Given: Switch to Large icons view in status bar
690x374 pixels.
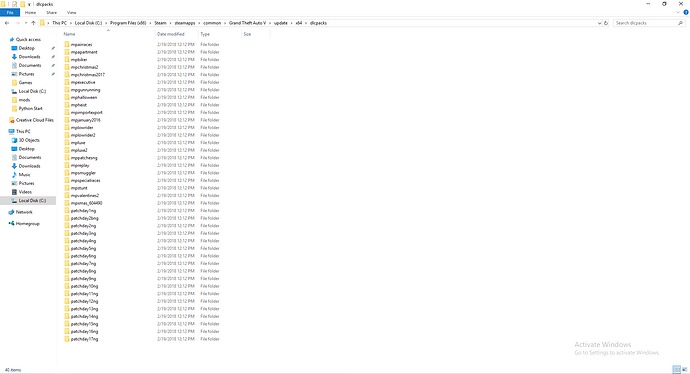Looking at the screenshot, I should 684,370.
